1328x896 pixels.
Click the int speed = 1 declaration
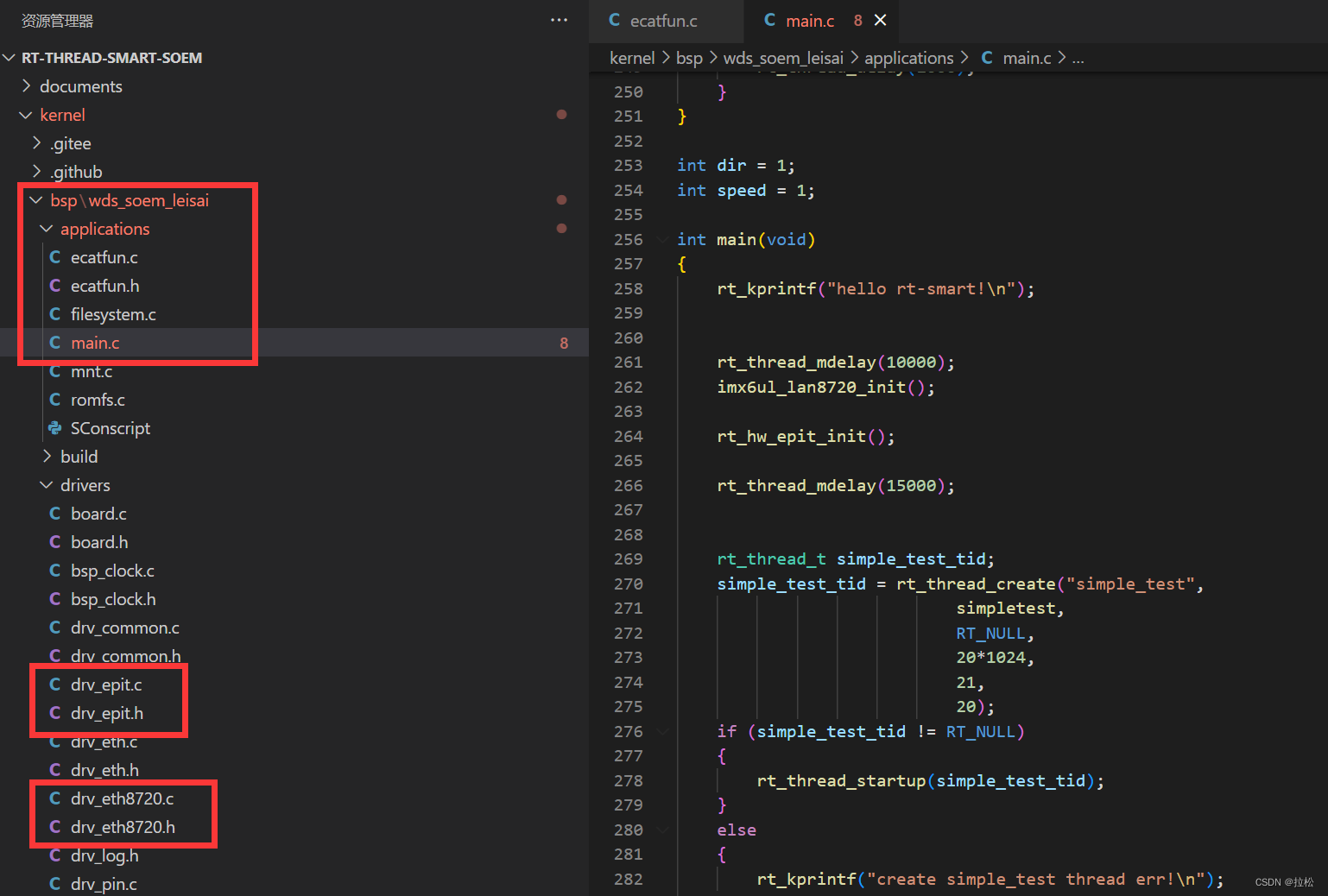tap(745, 191)
